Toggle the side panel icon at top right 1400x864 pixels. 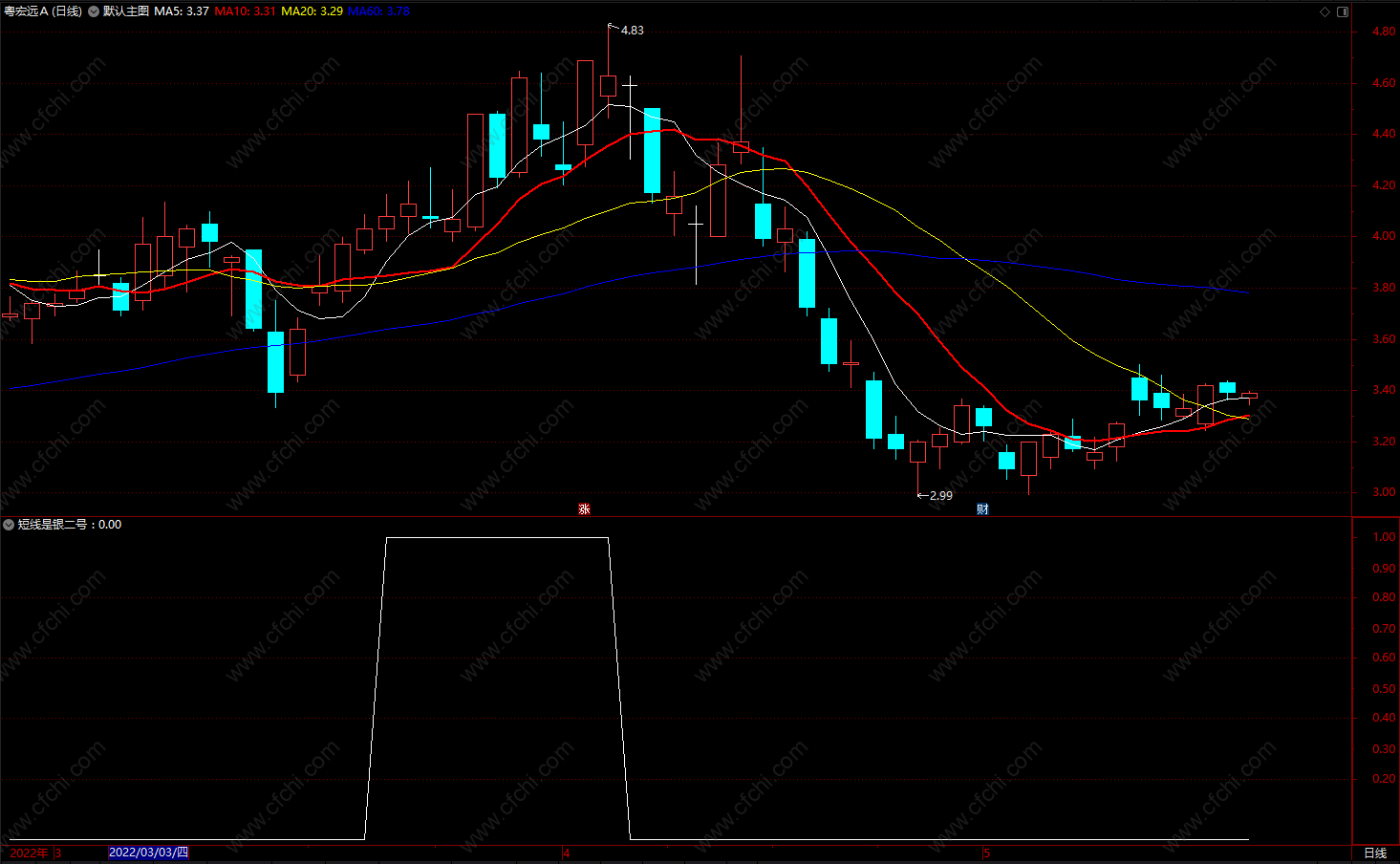click(x=1343, y=11)
